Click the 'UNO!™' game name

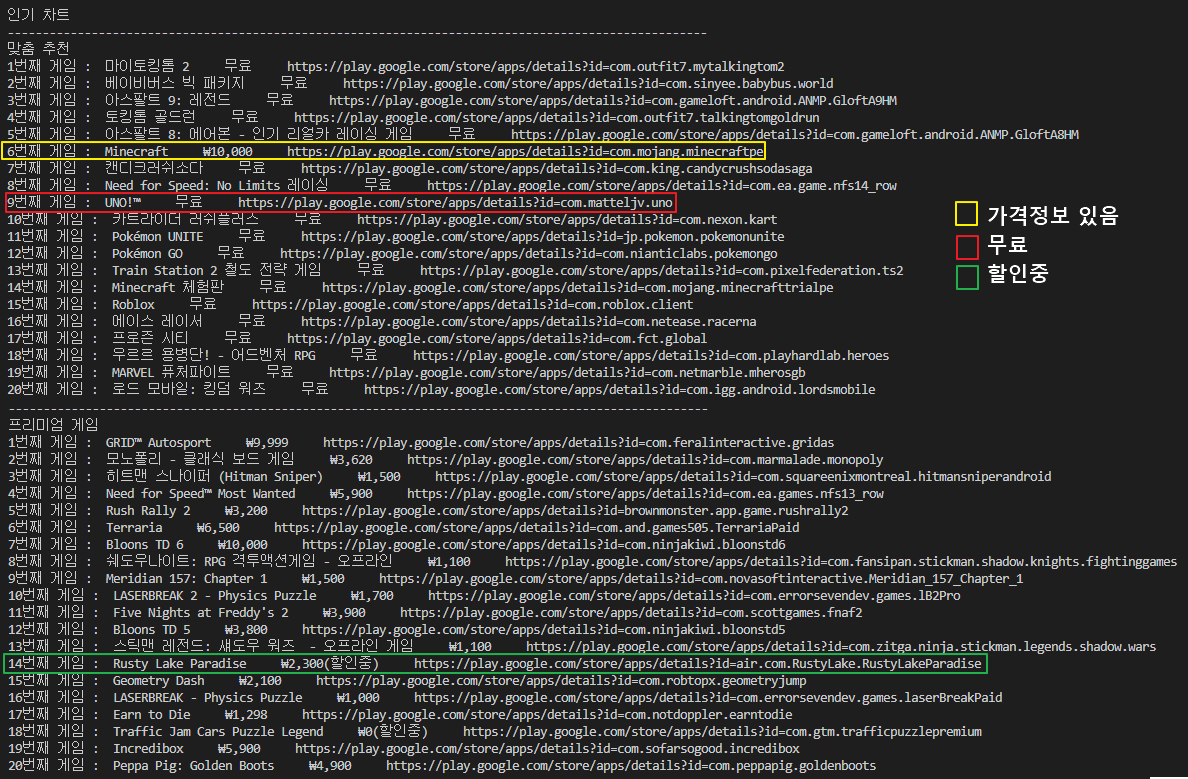(123, 202)
